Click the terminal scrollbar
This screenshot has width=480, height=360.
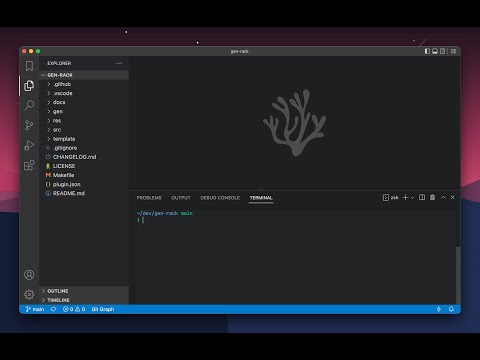pos(458,275)
